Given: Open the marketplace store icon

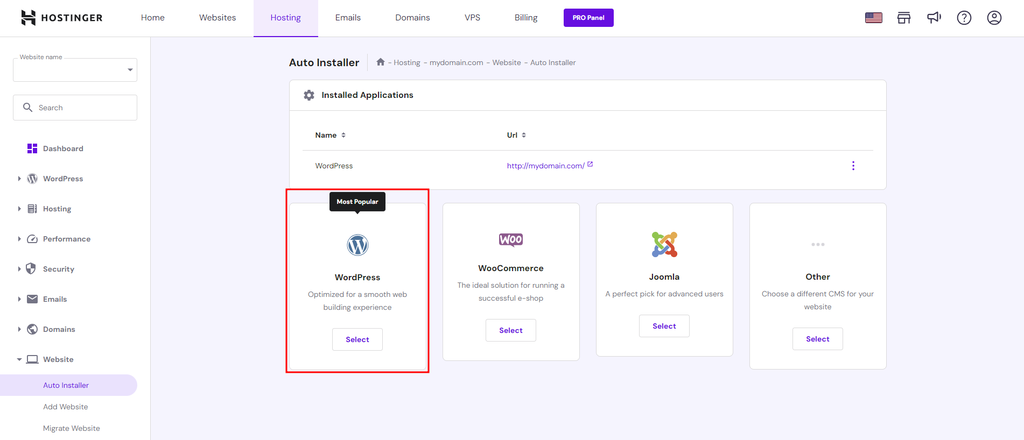Looking at the screenshot, I should (904, 18).
